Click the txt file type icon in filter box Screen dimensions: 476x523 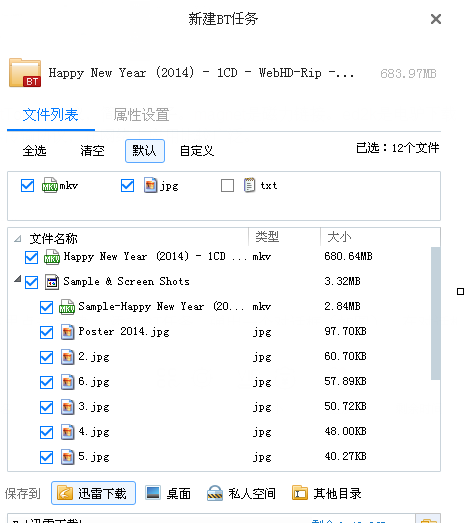(x=250, y=185)
